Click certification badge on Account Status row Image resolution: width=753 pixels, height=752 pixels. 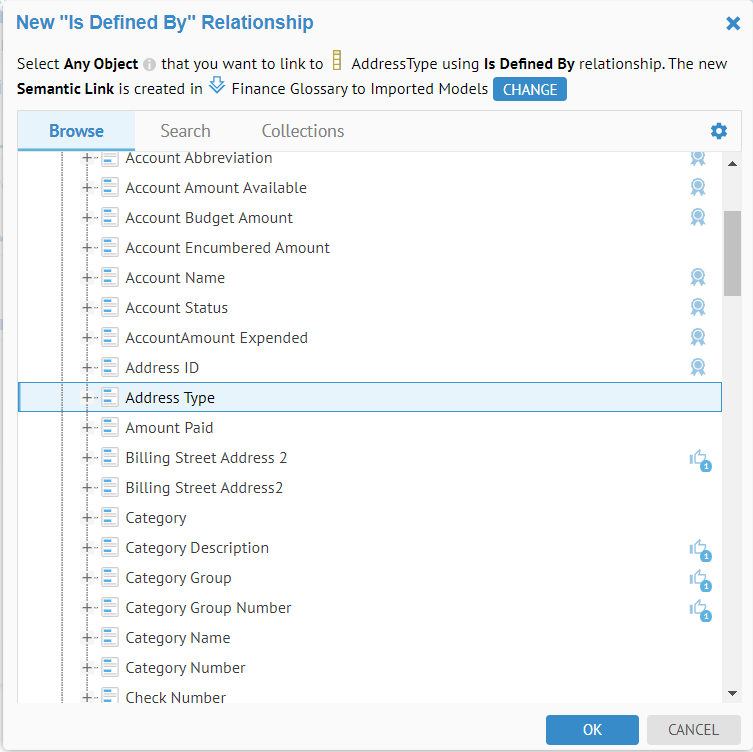[x=698, y=308]
